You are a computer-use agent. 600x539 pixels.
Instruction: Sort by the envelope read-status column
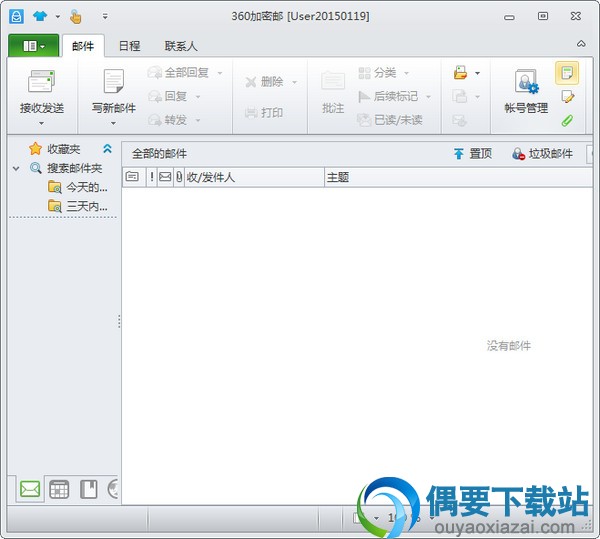pyautogui.click(x=165, y=177)
